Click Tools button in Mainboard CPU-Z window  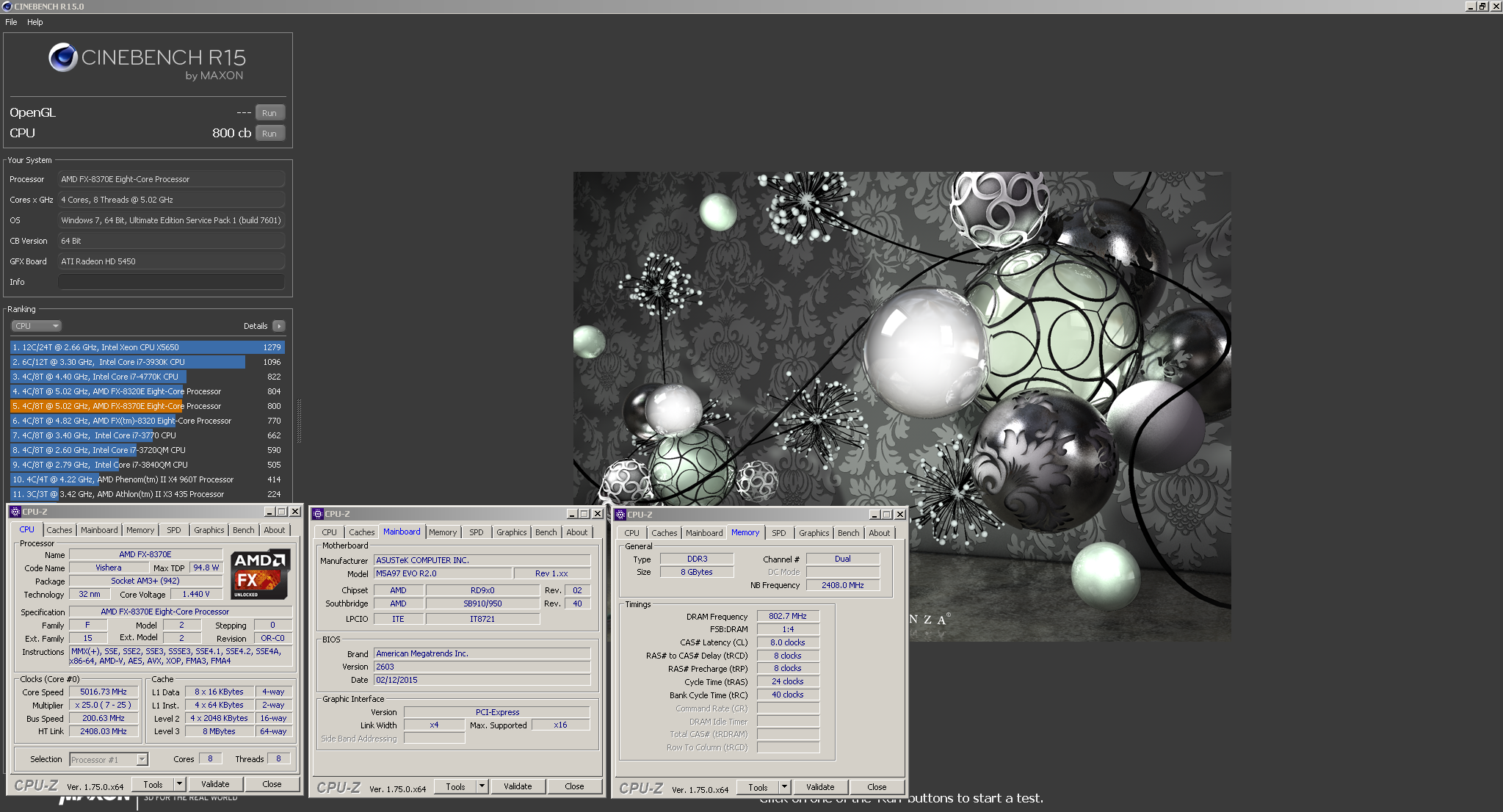[x=455, y=786]
